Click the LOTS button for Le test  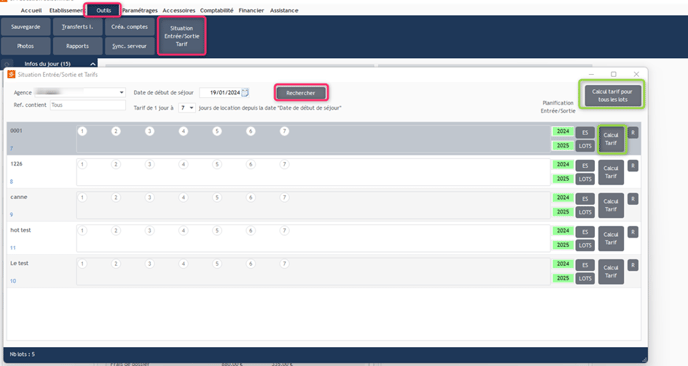(585, 278)
